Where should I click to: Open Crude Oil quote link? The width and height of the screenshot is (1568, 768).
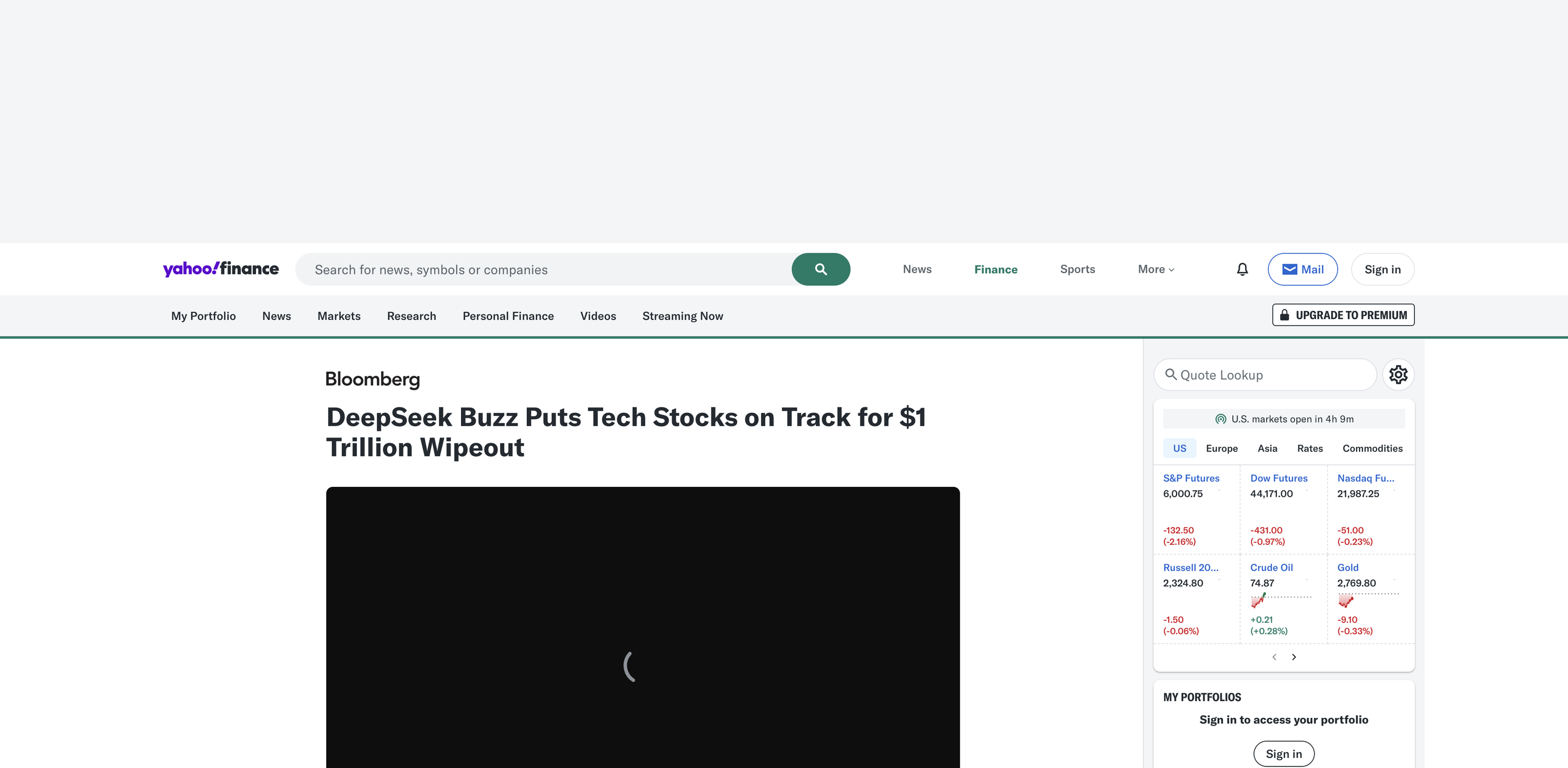pos(1272,567)
